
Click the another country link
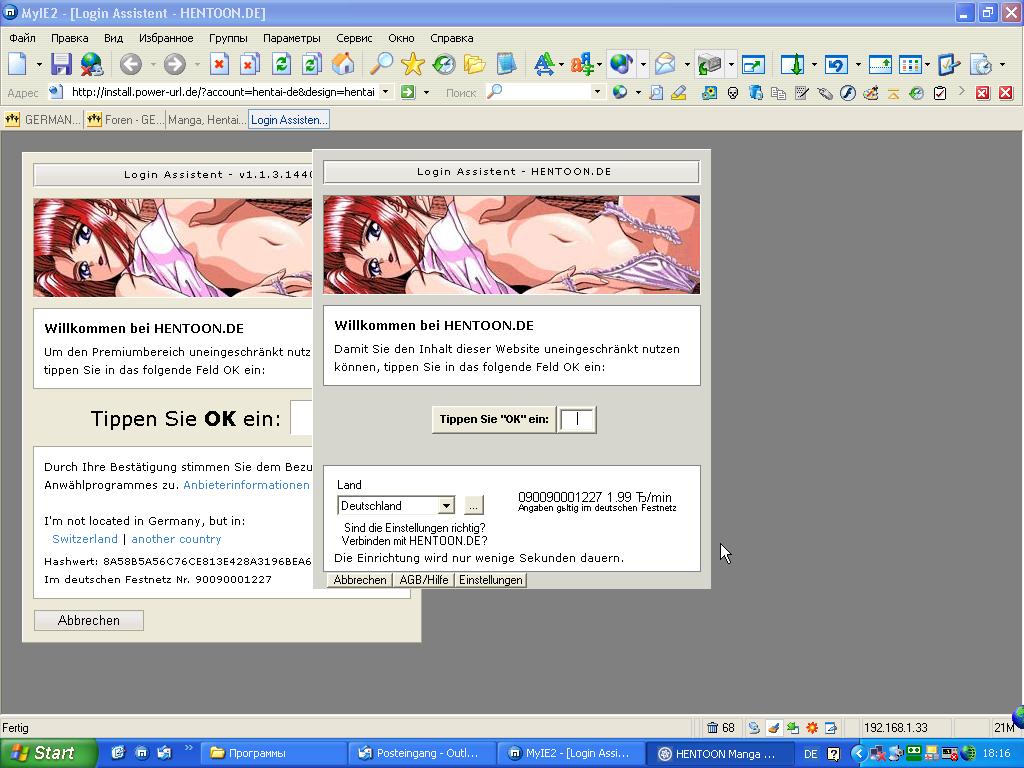pyautogui.click(x=176, y=539)
